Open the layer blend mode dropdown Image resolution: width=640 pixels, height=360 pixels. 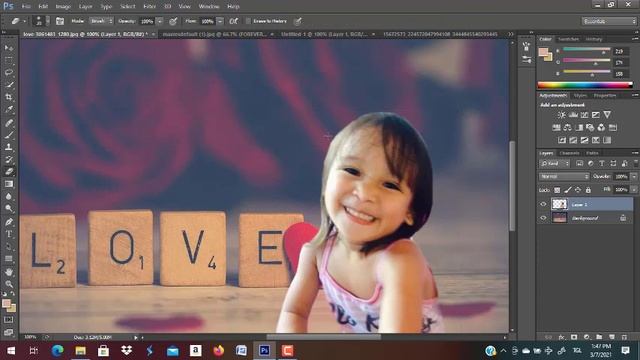point(564,177)
